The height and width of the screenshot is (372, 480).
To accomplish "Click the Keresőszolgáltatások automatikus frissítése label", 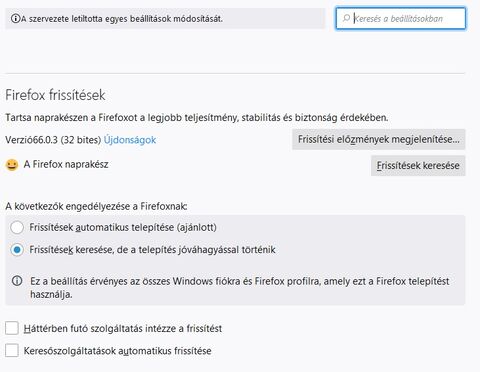I will click(117, 351).
